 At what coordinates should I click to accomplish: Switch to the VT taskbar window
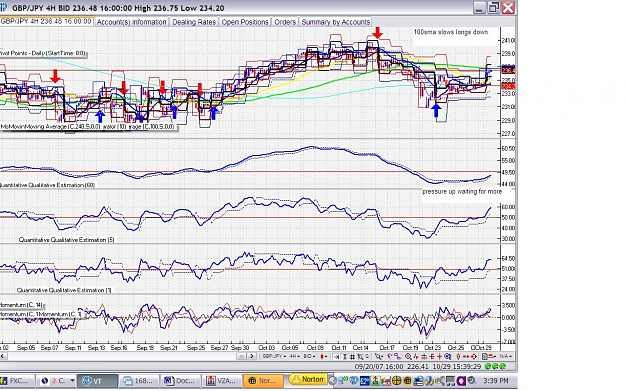tap(98, 381)
